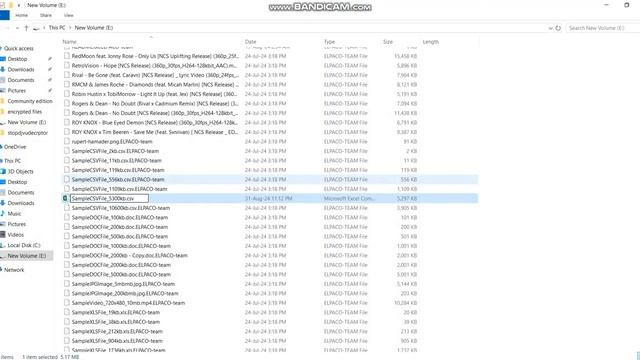This screenshot has width=640, height=360.
Task: Select highlighted New Volume (E:) drive in sidebar
Action: click(27, 256)
